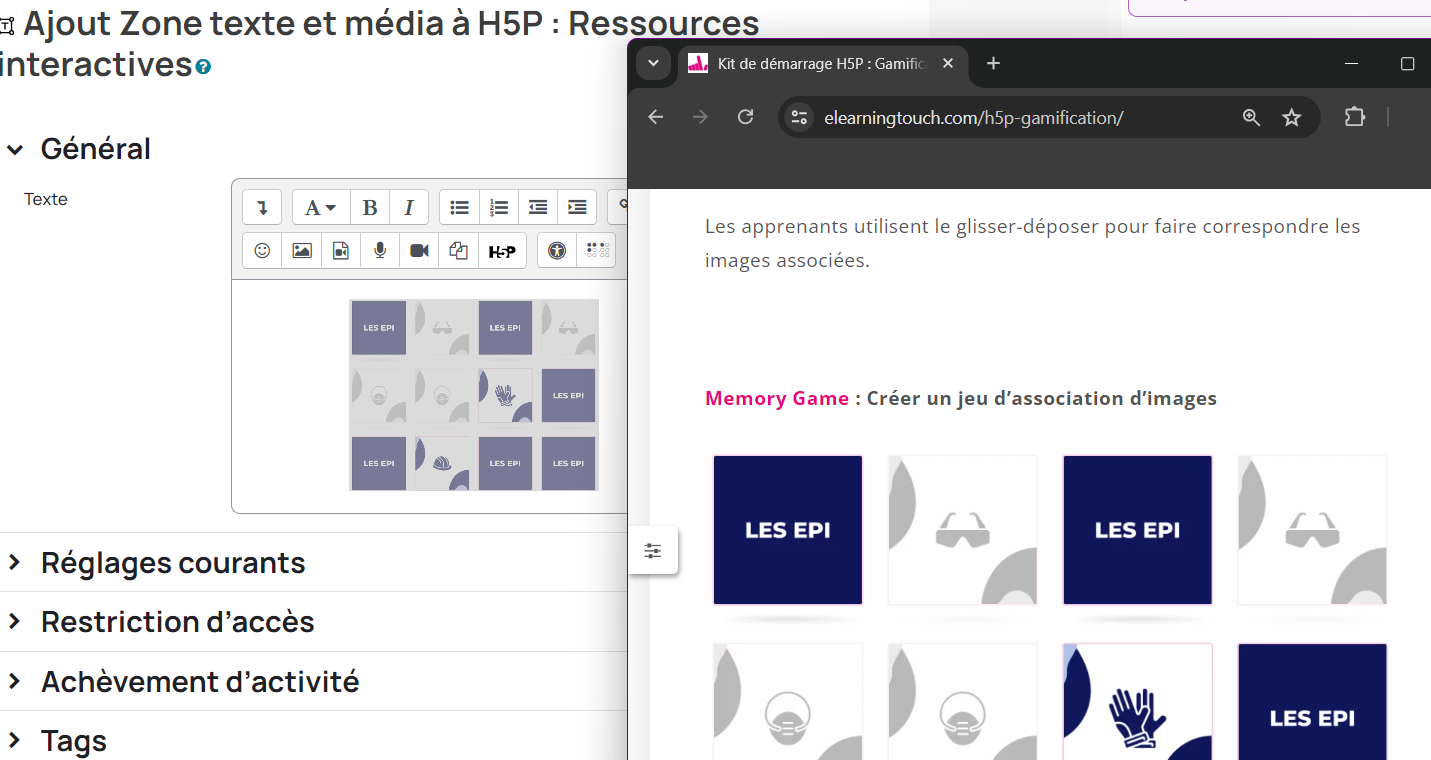Toggle italic formatting in editor

pos(409,208)
